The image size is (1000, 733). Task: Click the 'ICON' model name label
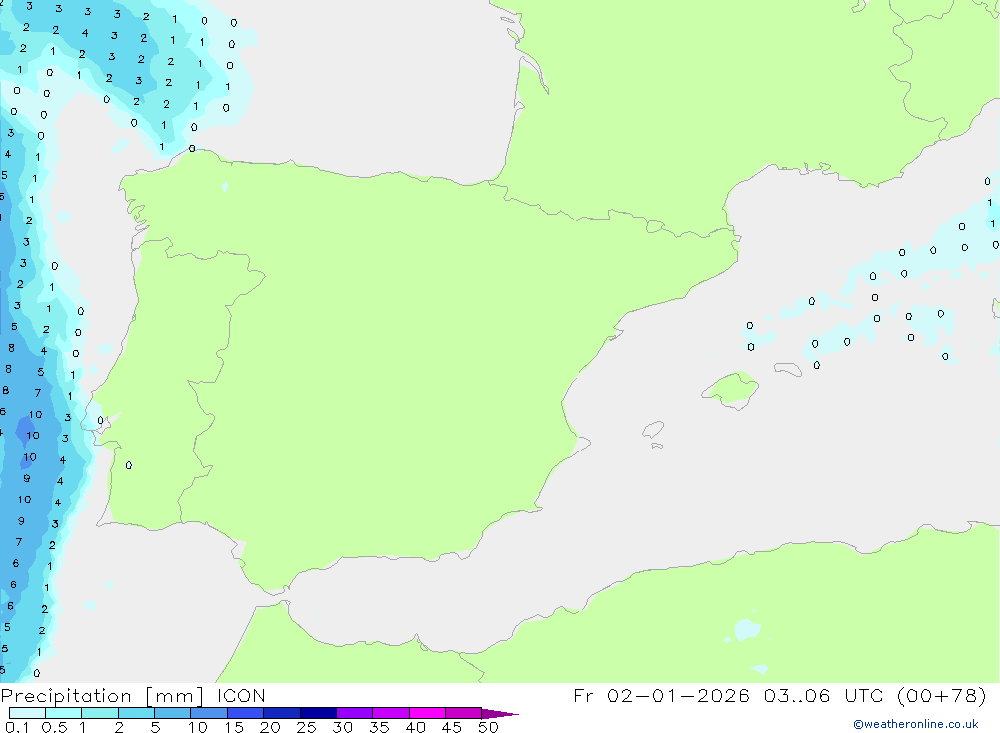[x=241, y=696]
